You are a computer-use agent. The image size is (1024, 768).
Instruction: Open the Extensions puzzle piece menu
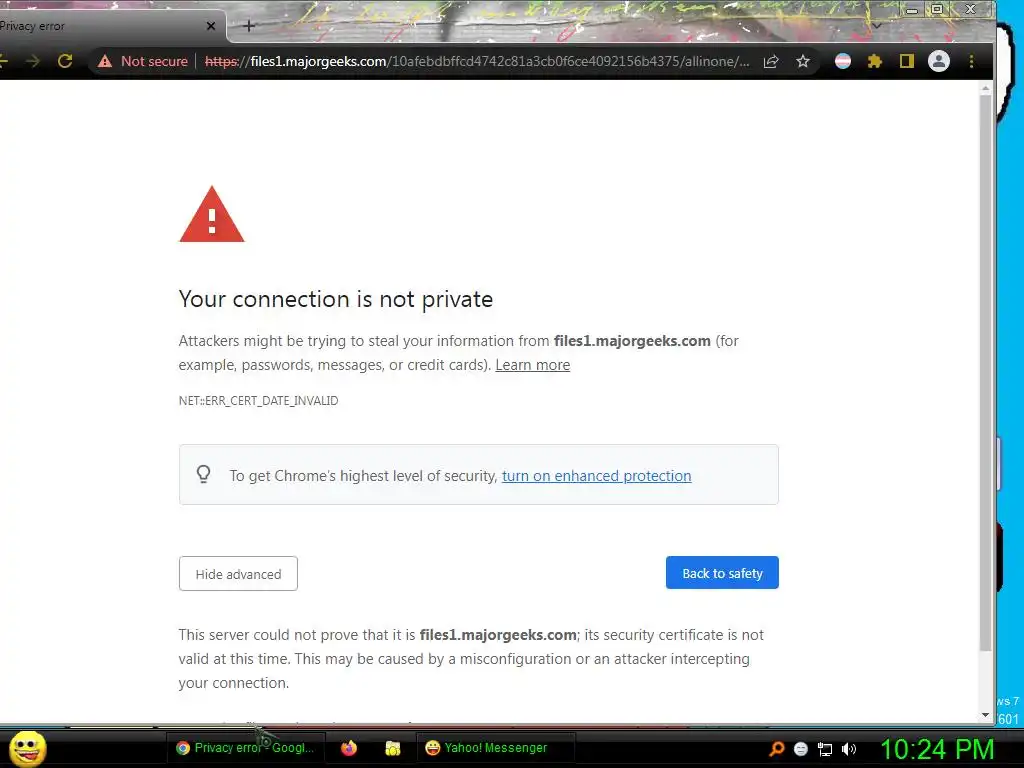tap(874, 61)
